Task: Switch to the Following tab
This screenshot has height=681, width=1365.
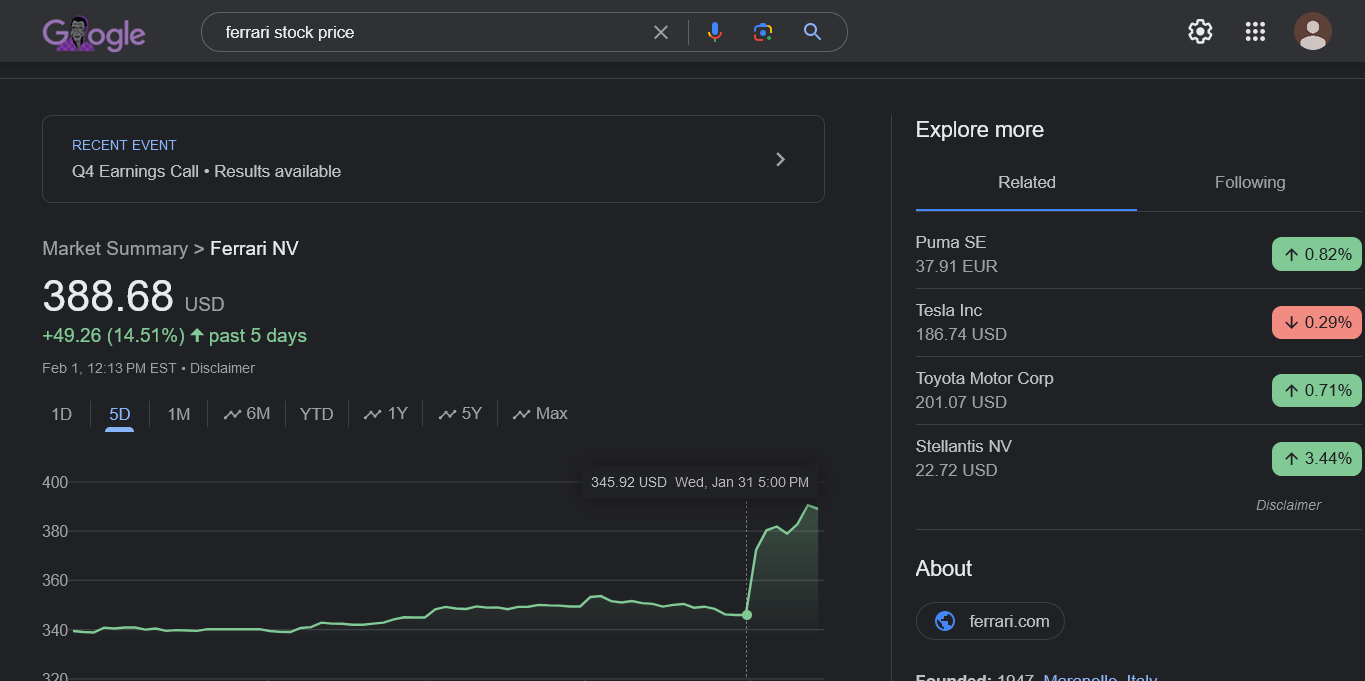Action: click(x=1250, y=182)
